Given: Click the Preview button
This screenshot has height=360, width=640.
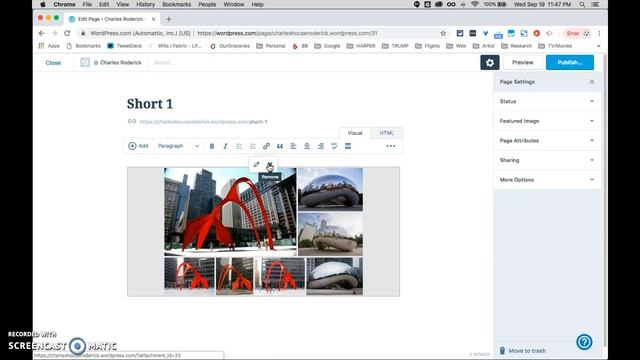Looking at the screenshot, I should (522, 62).
